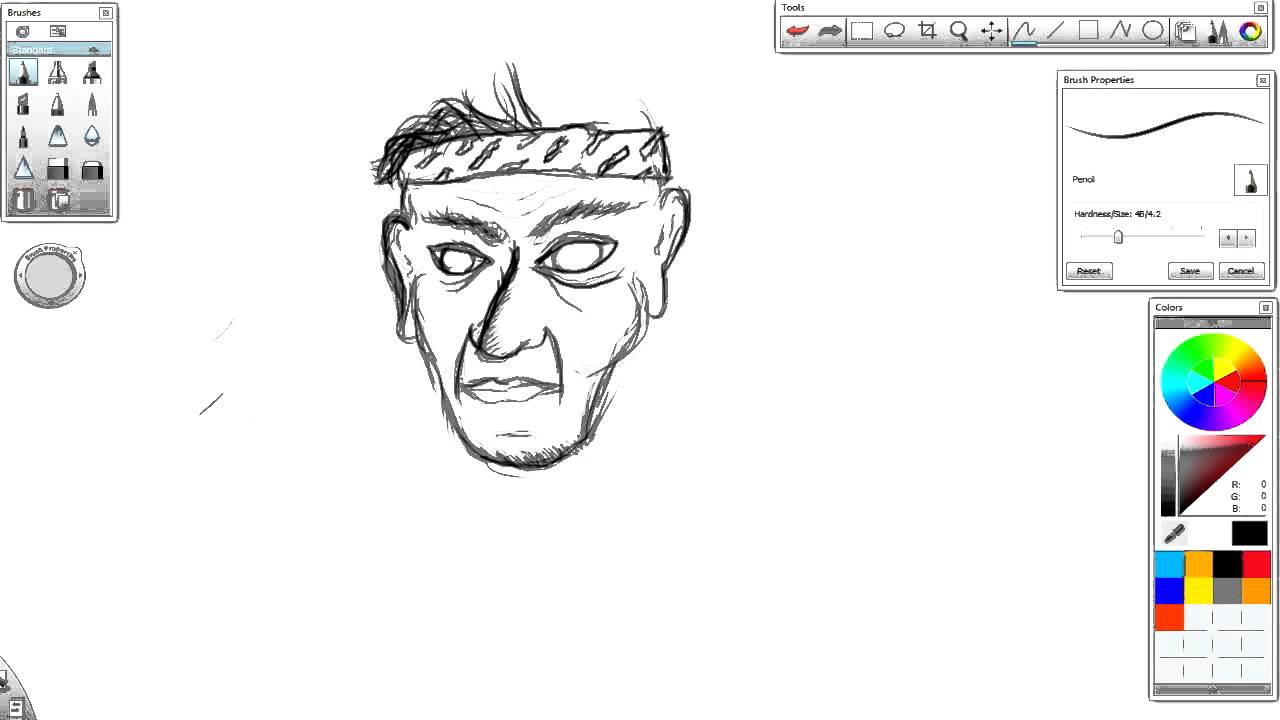Click the Hardness/Size slider handle

click(x=1118, y=237)
